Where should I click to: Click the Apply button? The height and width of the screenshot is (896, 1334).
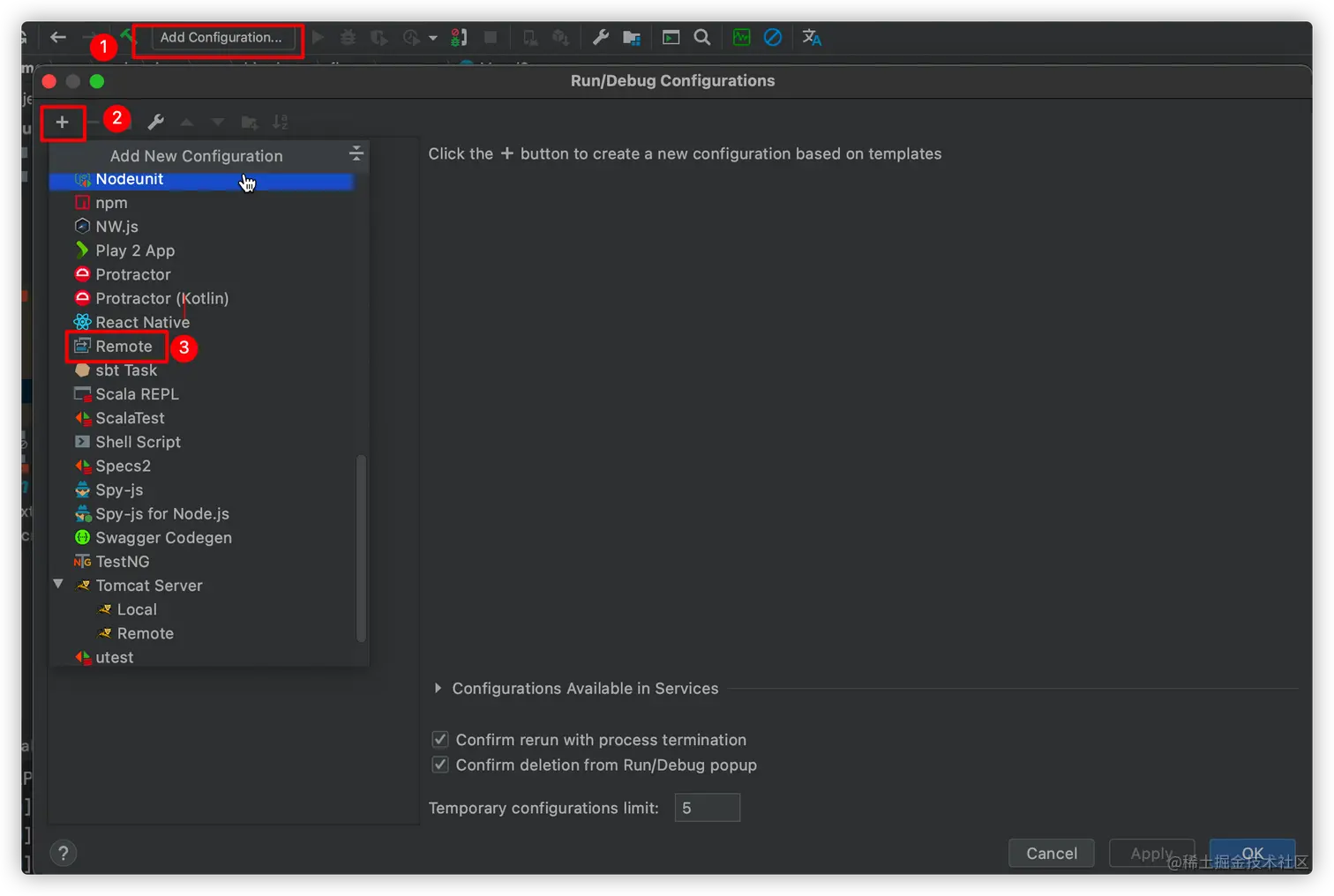pyautogui.click(x=1151, y=853)
